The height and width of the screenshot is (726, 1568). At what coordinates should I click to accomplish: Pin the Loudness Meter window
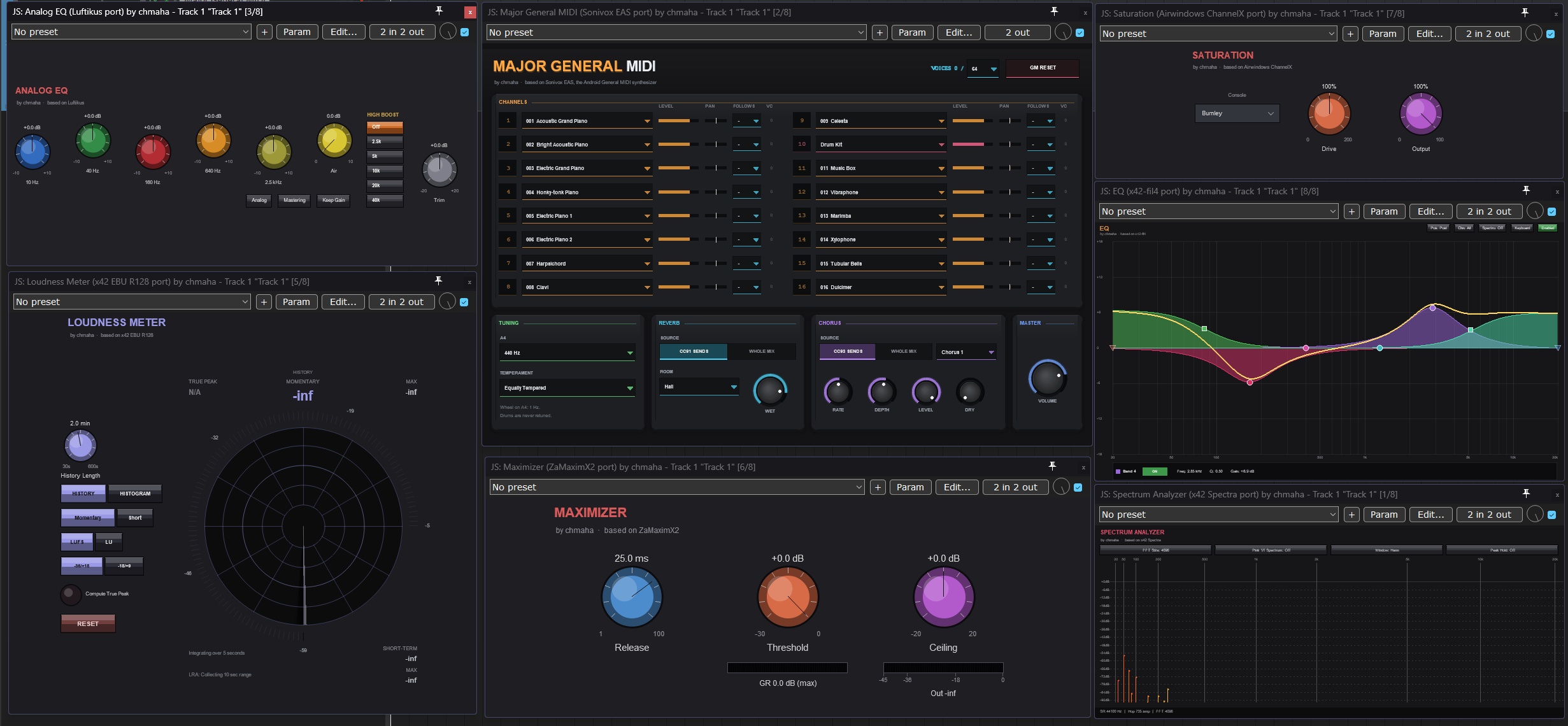[438, 281]
